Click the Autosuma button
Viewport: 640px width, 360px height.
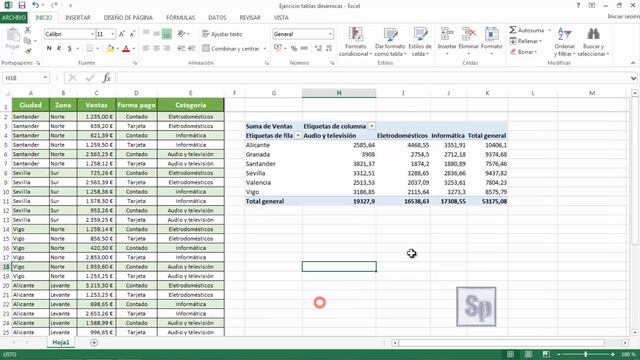point(527,30)
